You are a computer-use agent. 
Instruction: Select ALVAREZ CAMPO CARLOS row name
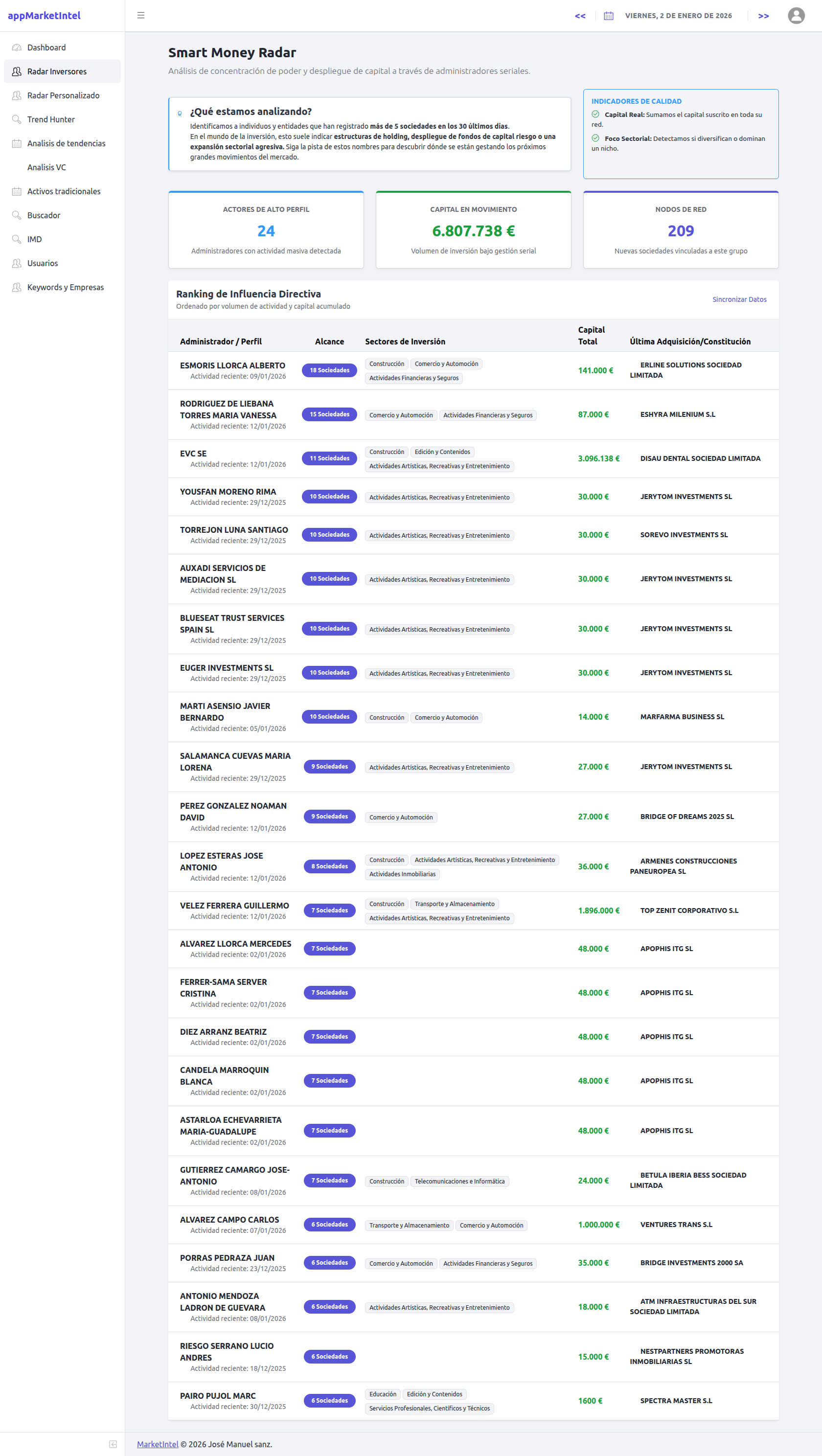coord(229,1220)
